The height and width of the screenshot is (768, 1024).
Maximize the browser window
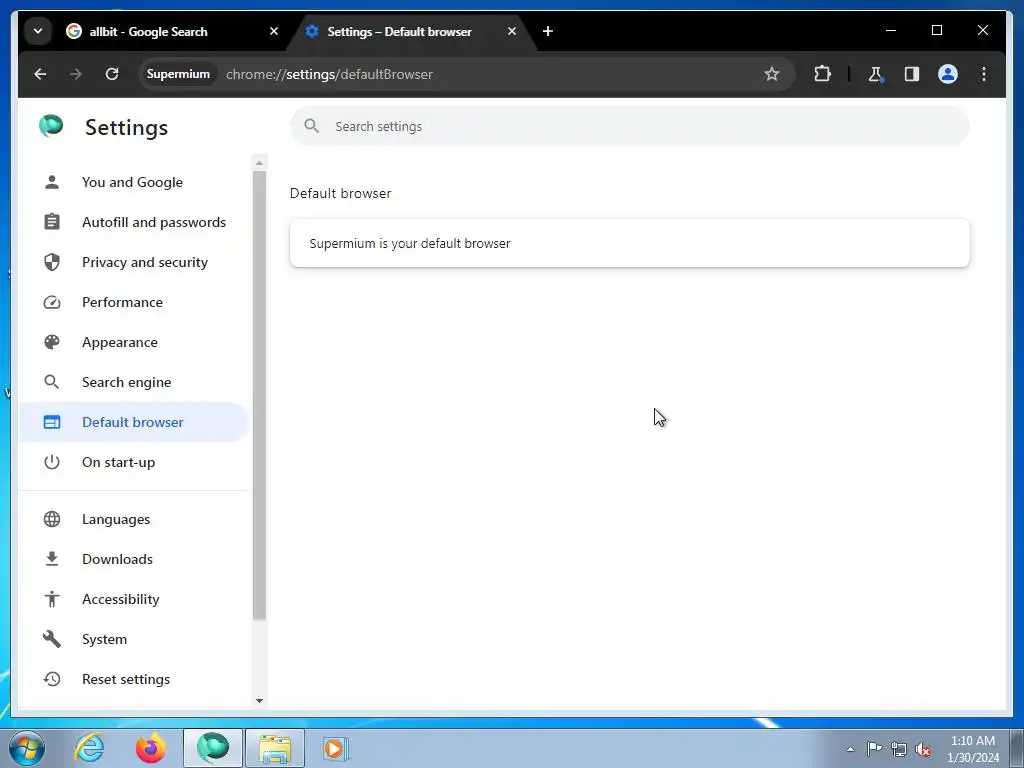point(937,30)
